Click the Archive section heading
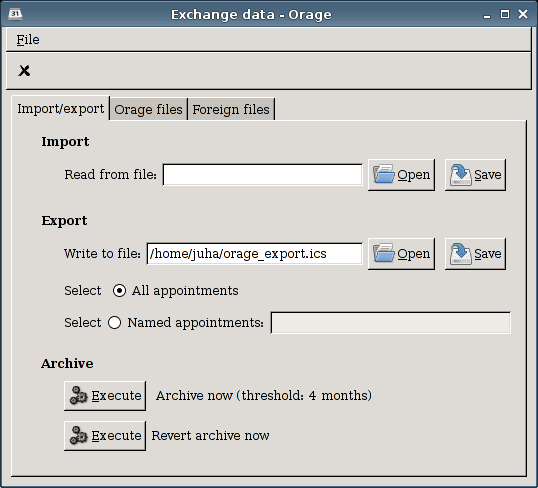538x488 pixels. click(x=67, y=364)
